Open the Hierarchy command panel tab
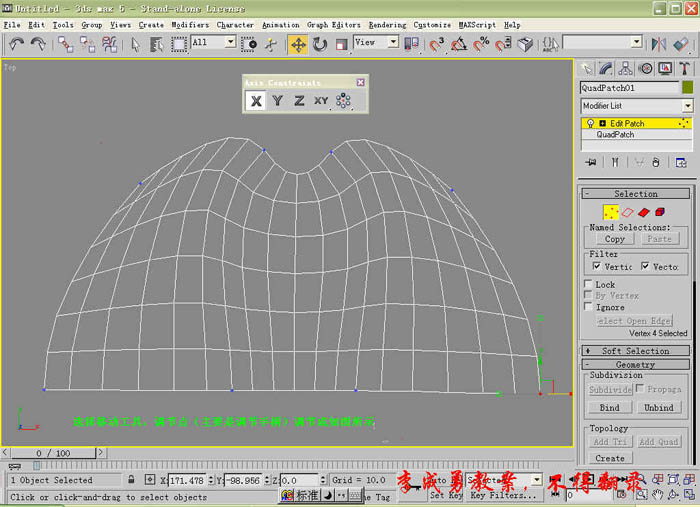 (625, 68)
